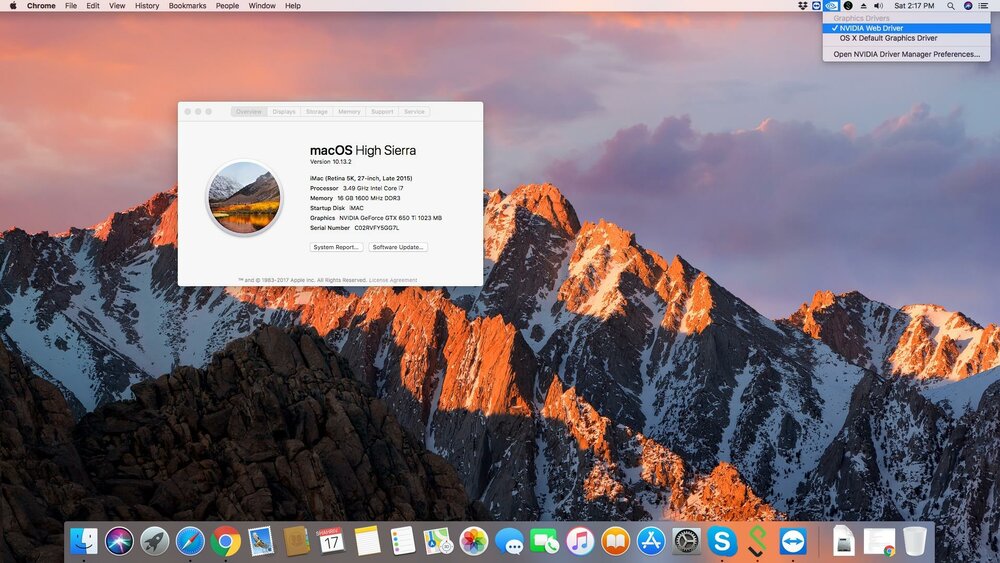1000x563 pixels.
Task: Open the Notification Center list icon
Action: tap(985, 6)
